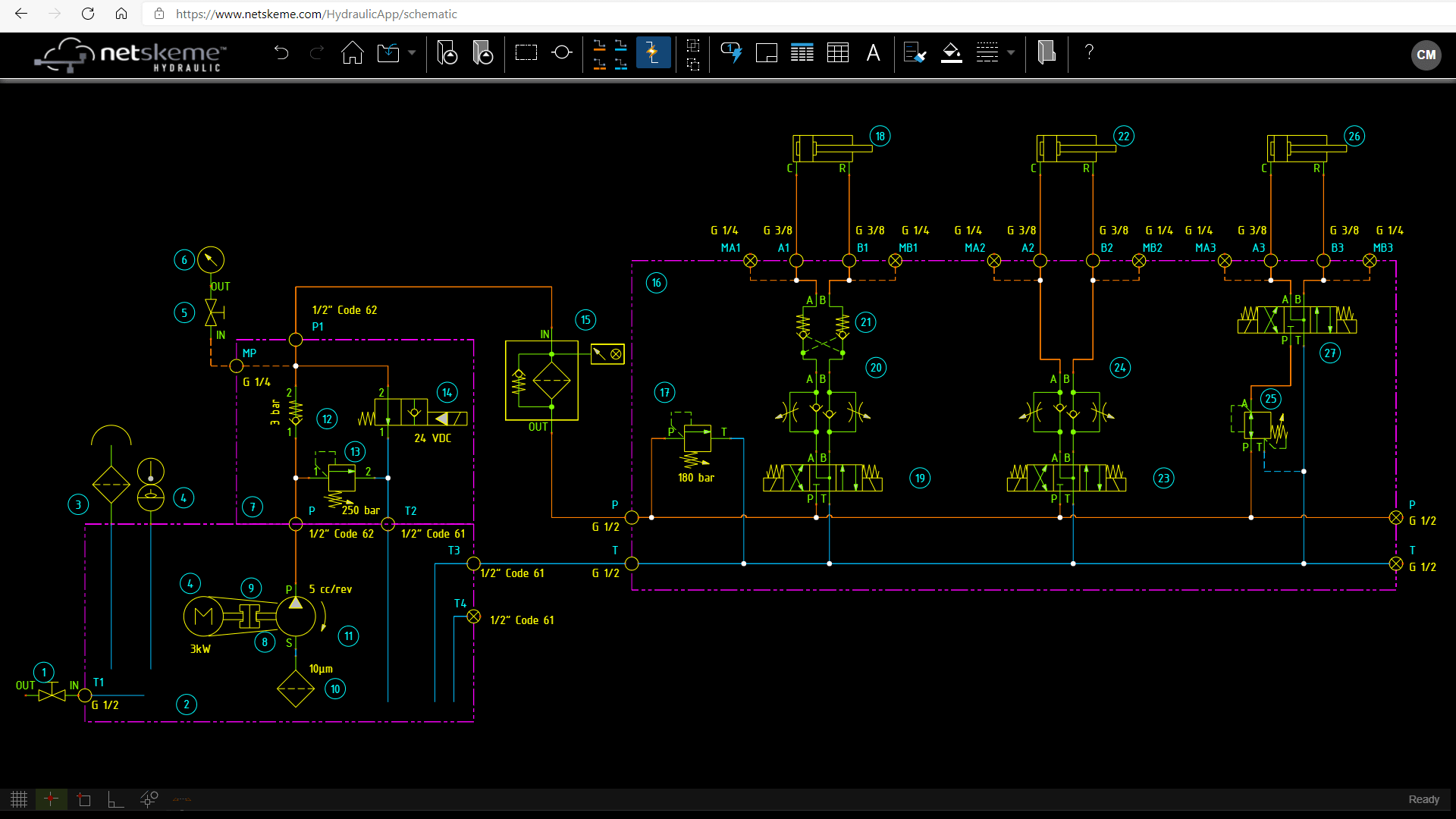The height and width of the screenshot is (819, 1456).
Task: Select item balloon number 18 by cylinder
Action: point(880,136)
